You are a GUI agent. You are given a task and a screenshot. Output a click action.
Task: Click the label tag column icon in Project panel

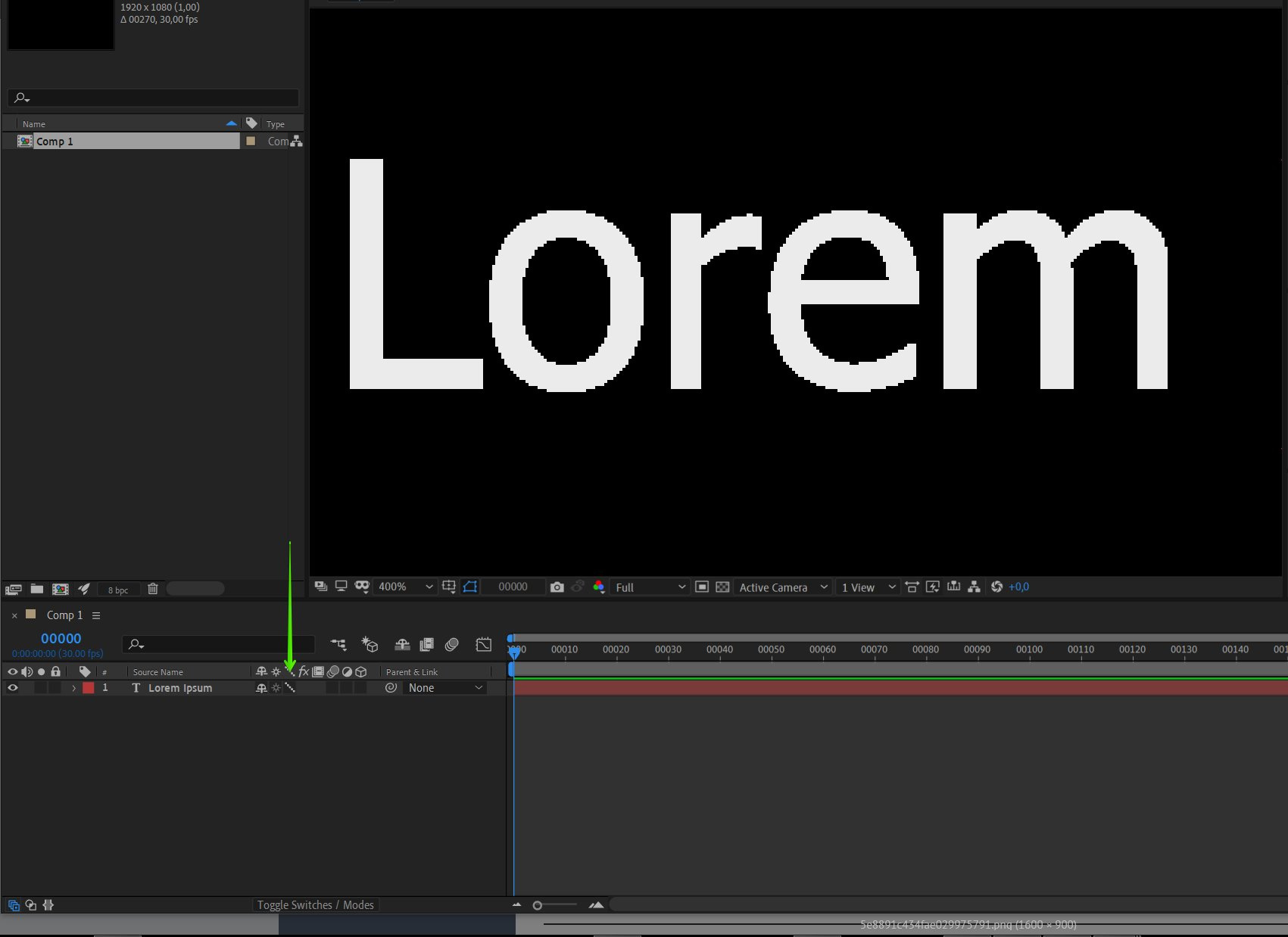[251, 123]
